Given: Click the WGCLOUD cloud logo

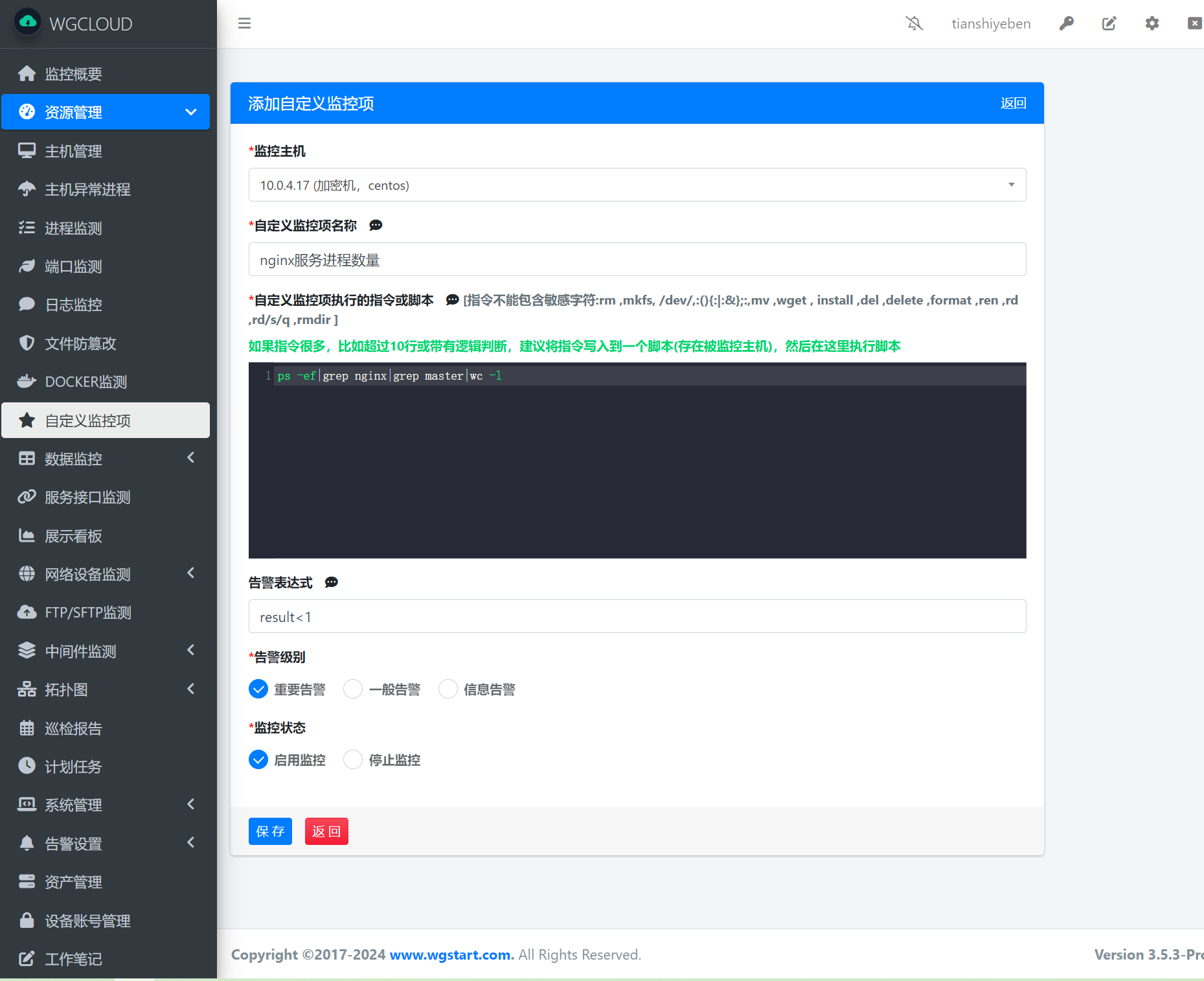Looking at the screenshot, I should coord(27,23).
